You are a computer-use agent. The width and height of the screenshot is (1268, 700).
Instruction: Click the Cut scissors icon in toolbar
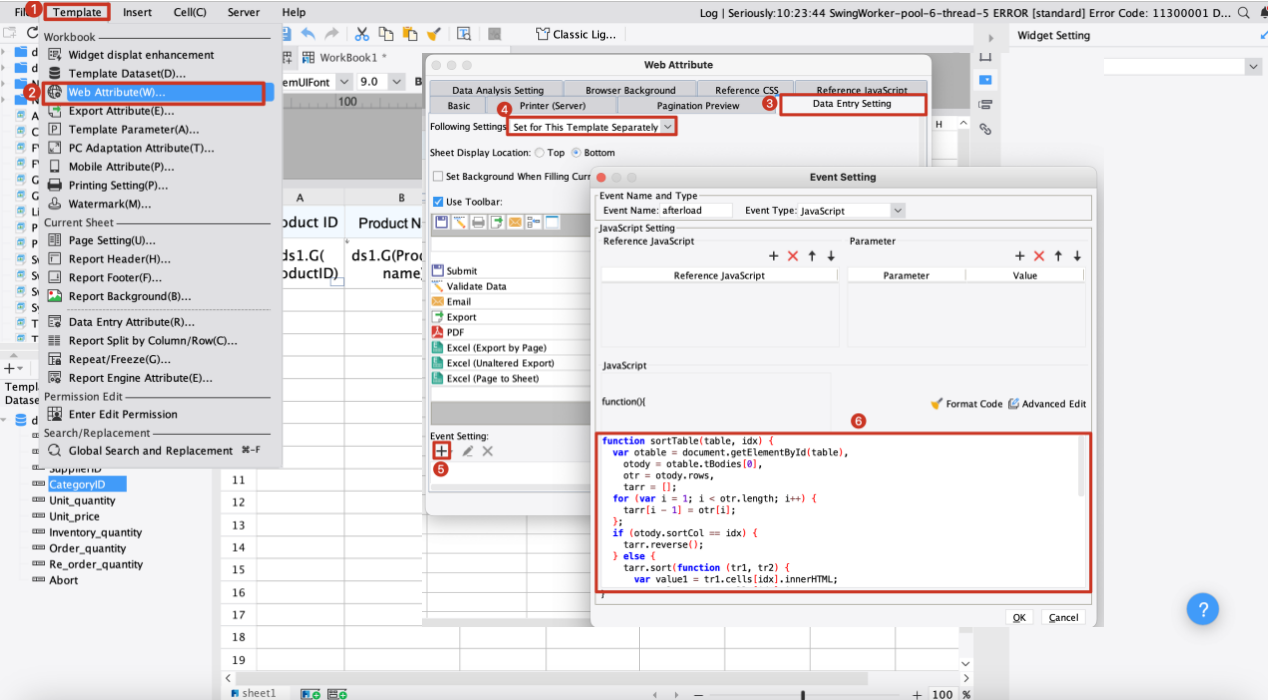click(x=361, y=34)
